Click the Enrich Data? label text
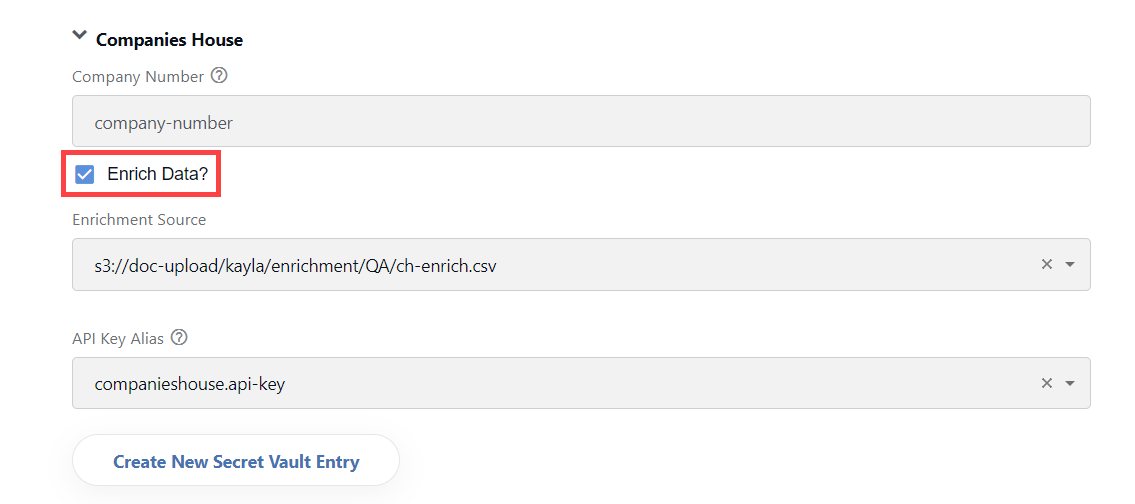 point(157,174)
